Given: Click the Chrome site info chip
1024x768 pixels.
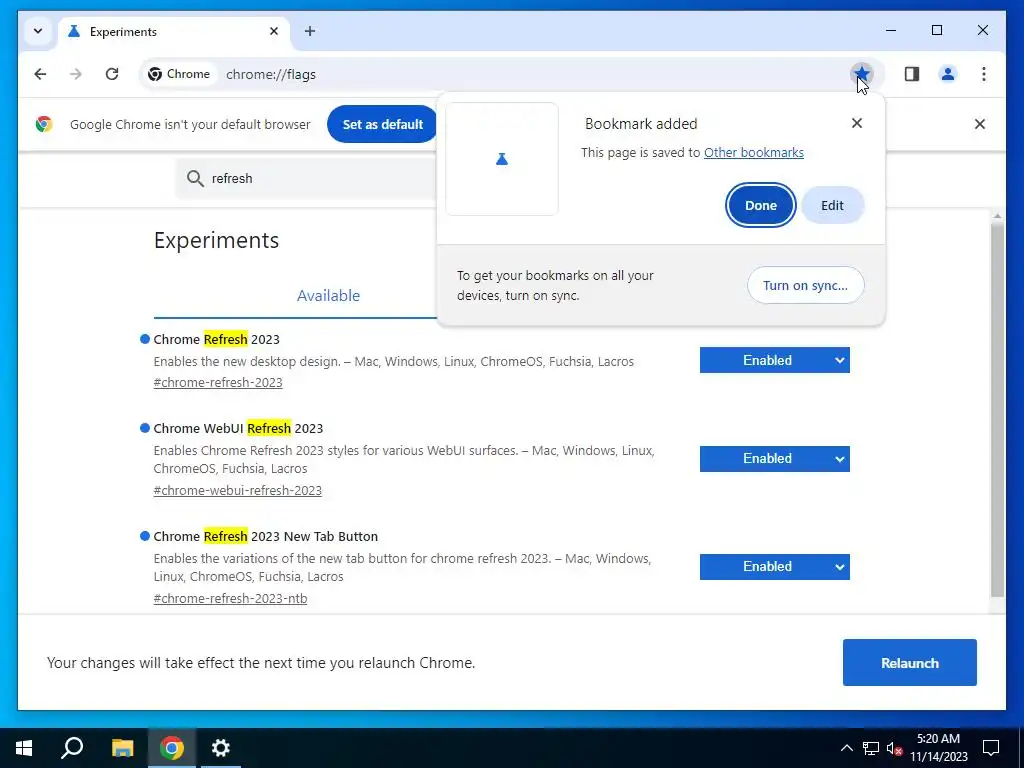Looking at the screenshot, I should [179, 74].
